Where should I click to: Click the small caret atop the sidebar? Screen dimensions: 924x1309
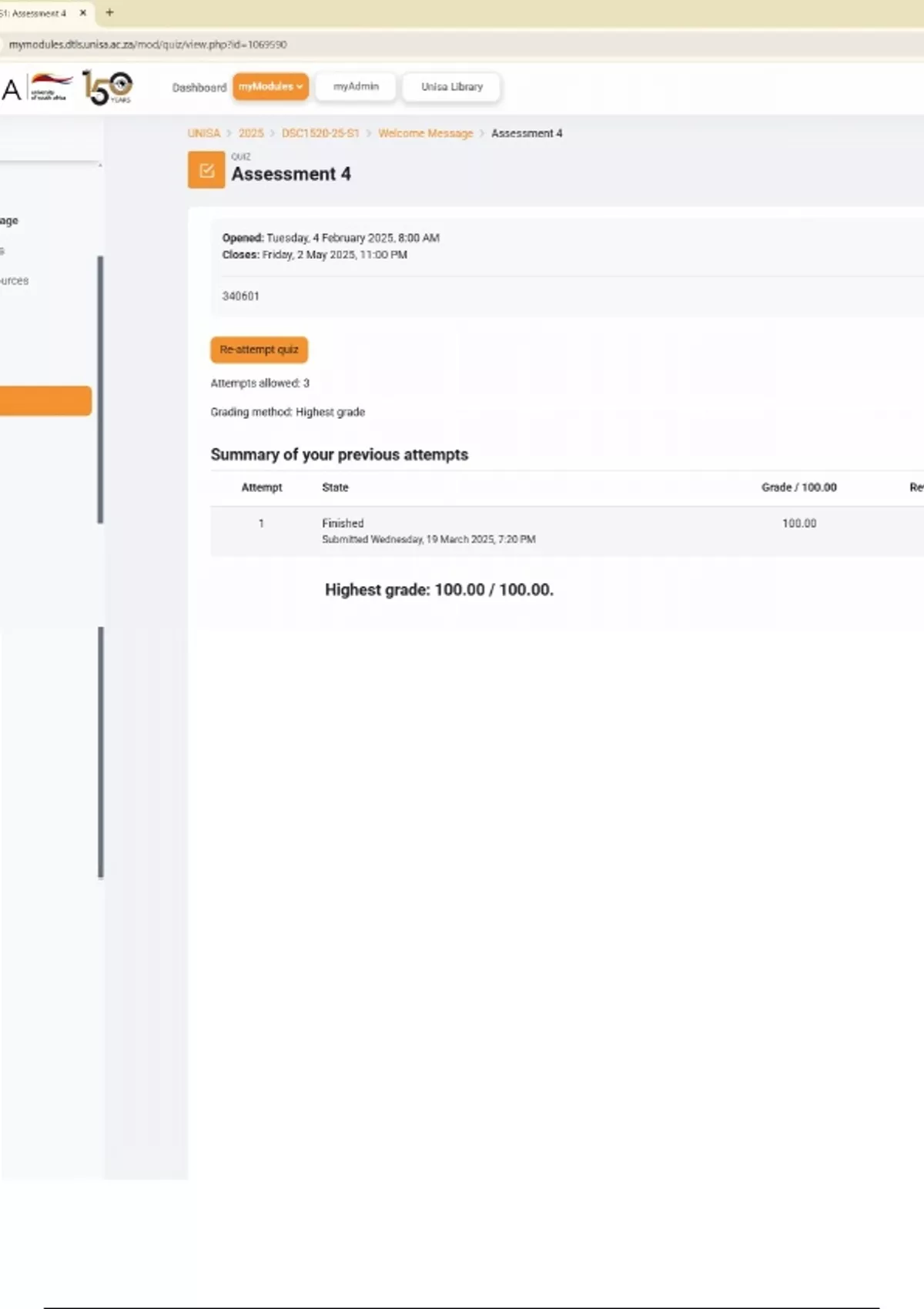tap(100, 166)
